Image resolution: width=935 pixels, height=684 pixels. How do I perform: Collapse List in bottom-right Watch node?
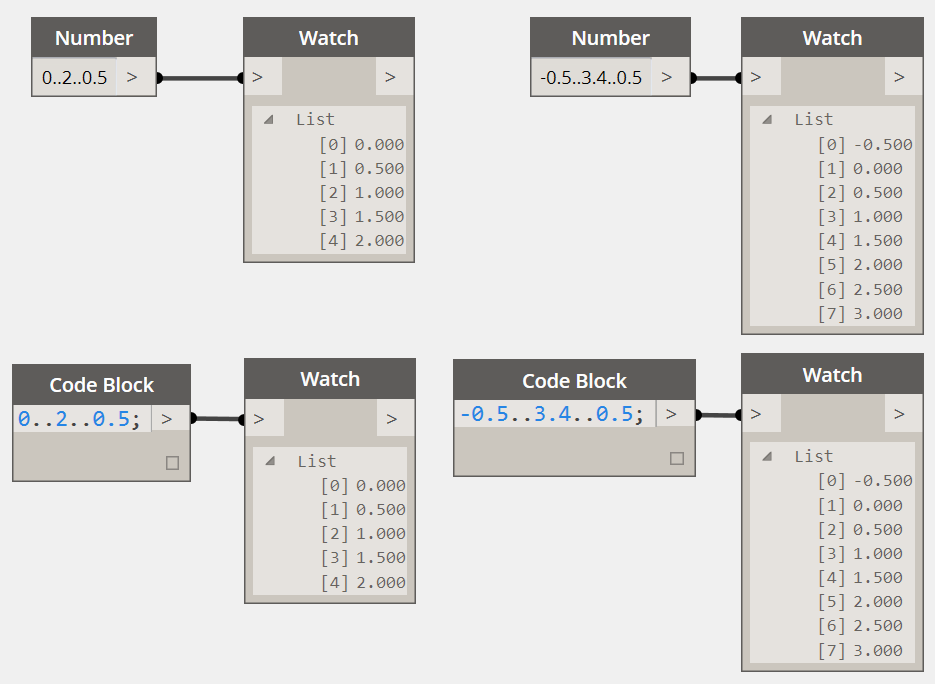pos(767,456)
